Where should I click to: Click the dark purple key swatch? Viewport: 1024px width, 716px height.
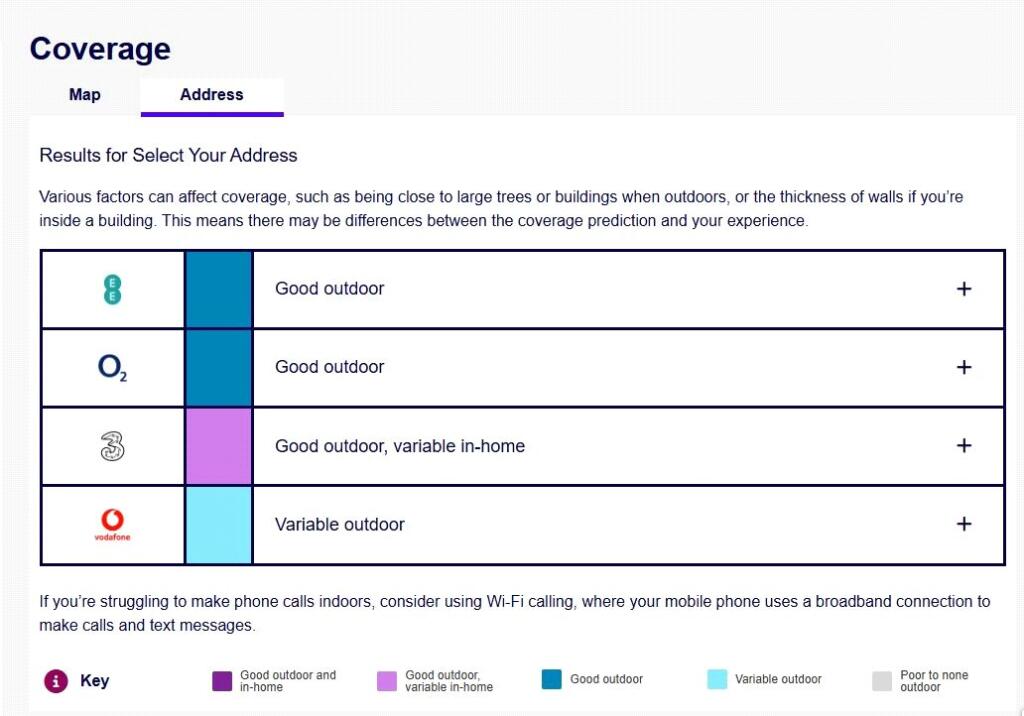pyautogui.click(x=222, y=681)
